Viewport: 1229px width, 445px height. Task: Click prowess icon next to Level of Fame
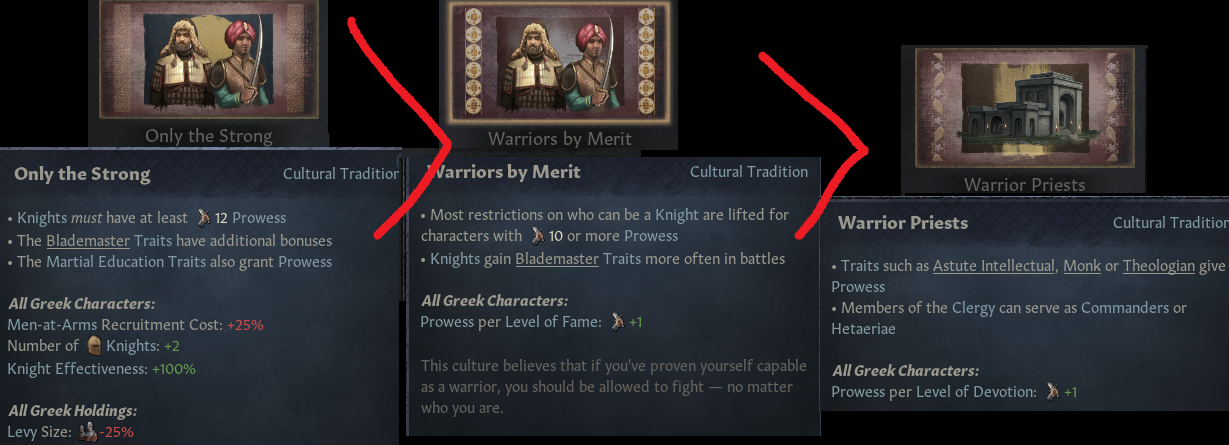[621, 322]
